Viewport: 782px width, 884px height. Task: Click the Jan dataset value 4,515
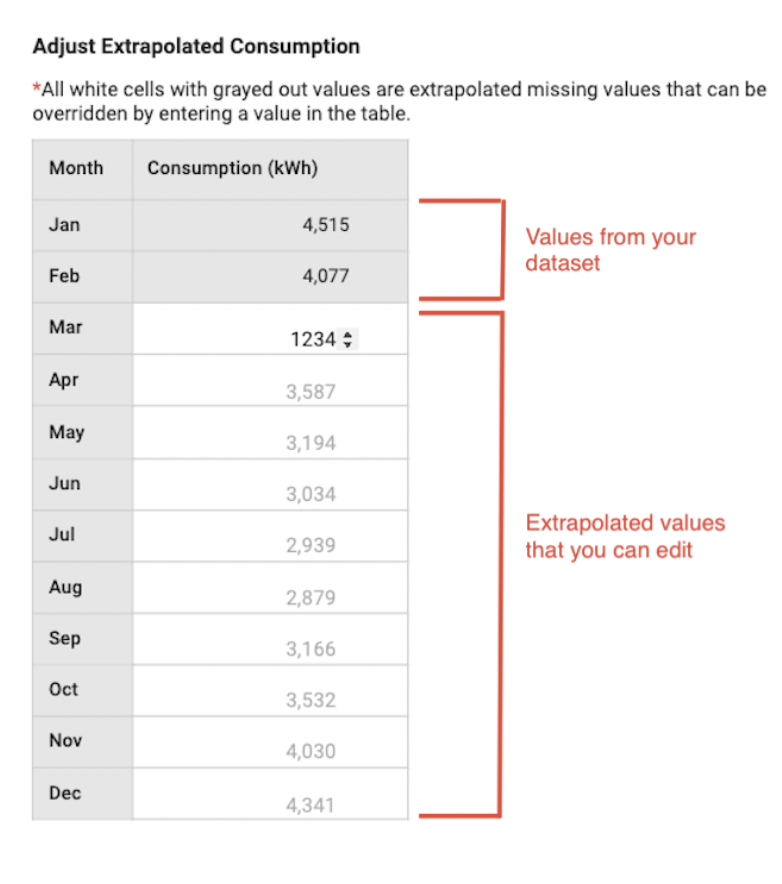(326, 225)
